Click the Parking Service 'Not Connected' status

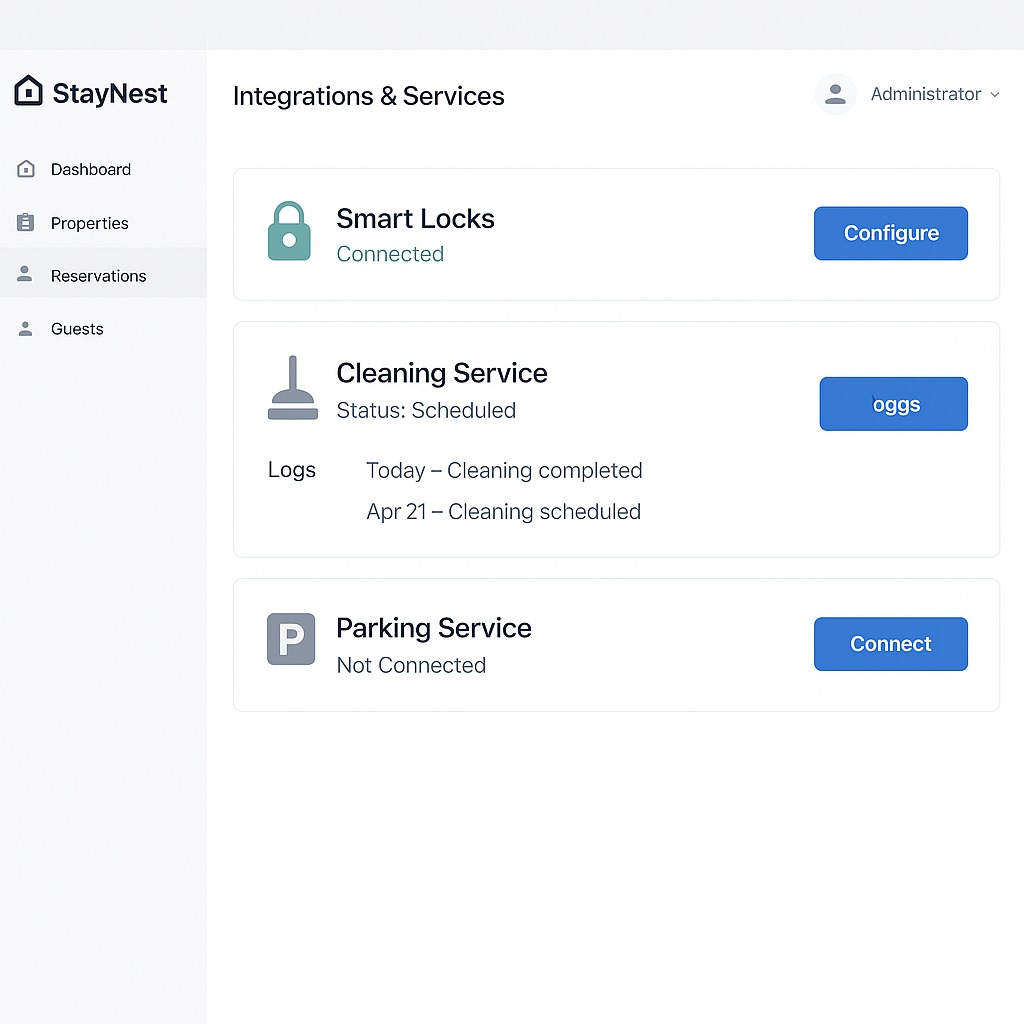(x=411, y=665)
